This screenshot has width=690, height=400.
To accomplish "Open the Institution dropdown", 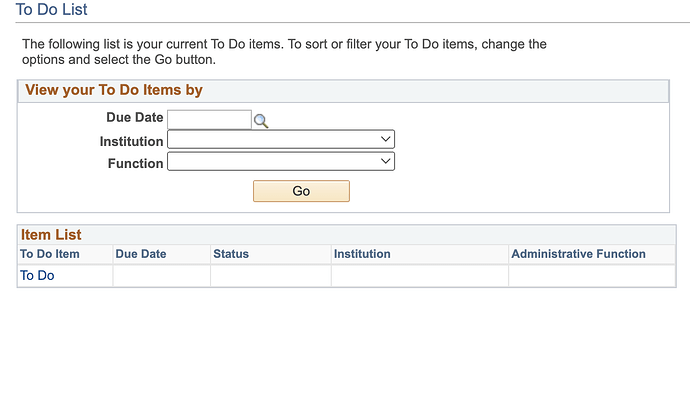I will click(281, 140).
